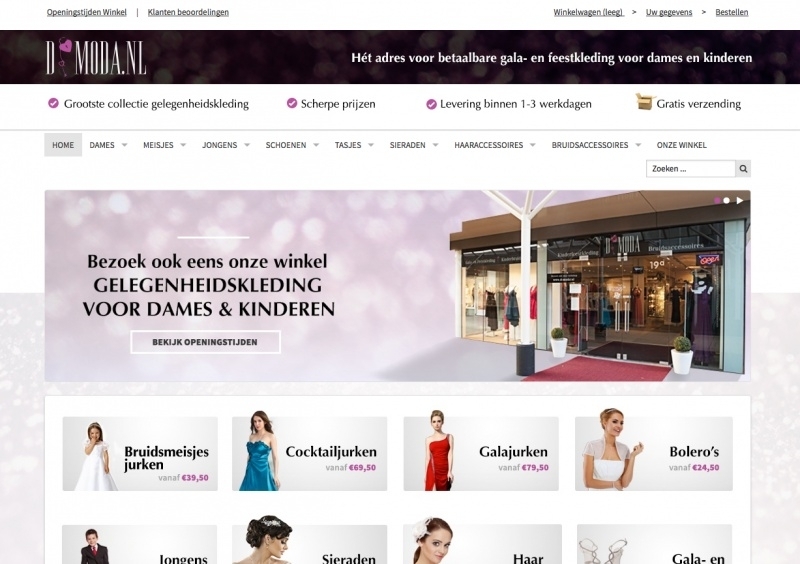Click into the Zoeken search field
This screenshot has height=564, width=800.
(691, 169)
